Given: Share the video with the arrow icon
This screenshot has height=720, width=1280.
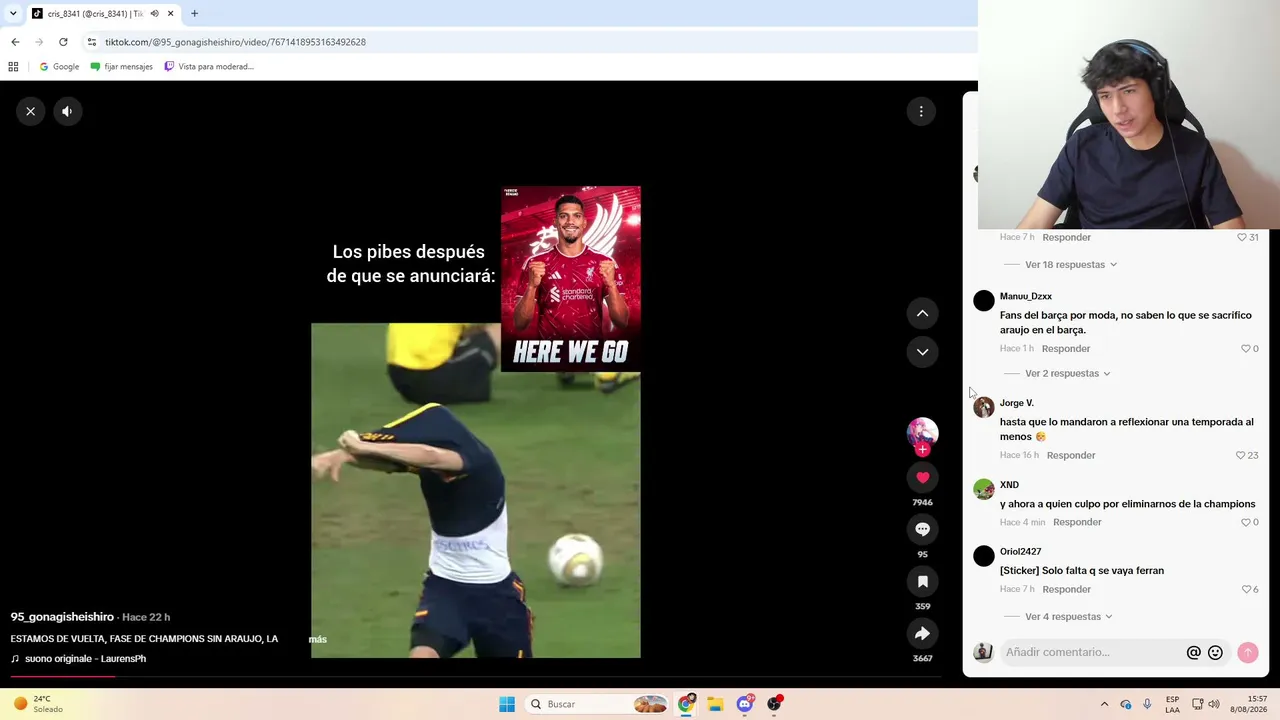Looking at the screenshot, I should pos(922,634).
